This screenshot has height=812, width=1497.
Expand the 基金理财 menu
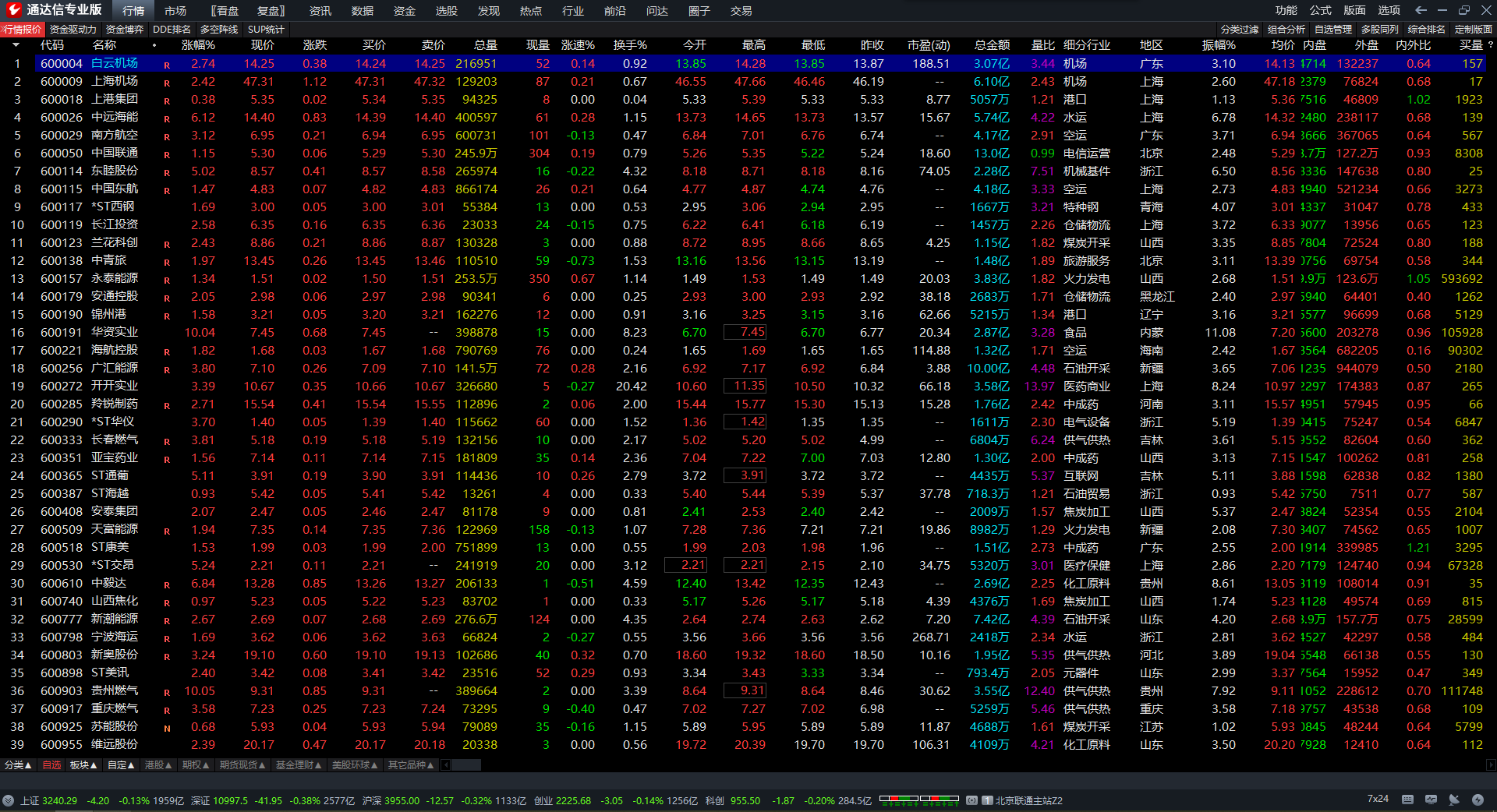(x=299, y=765)
